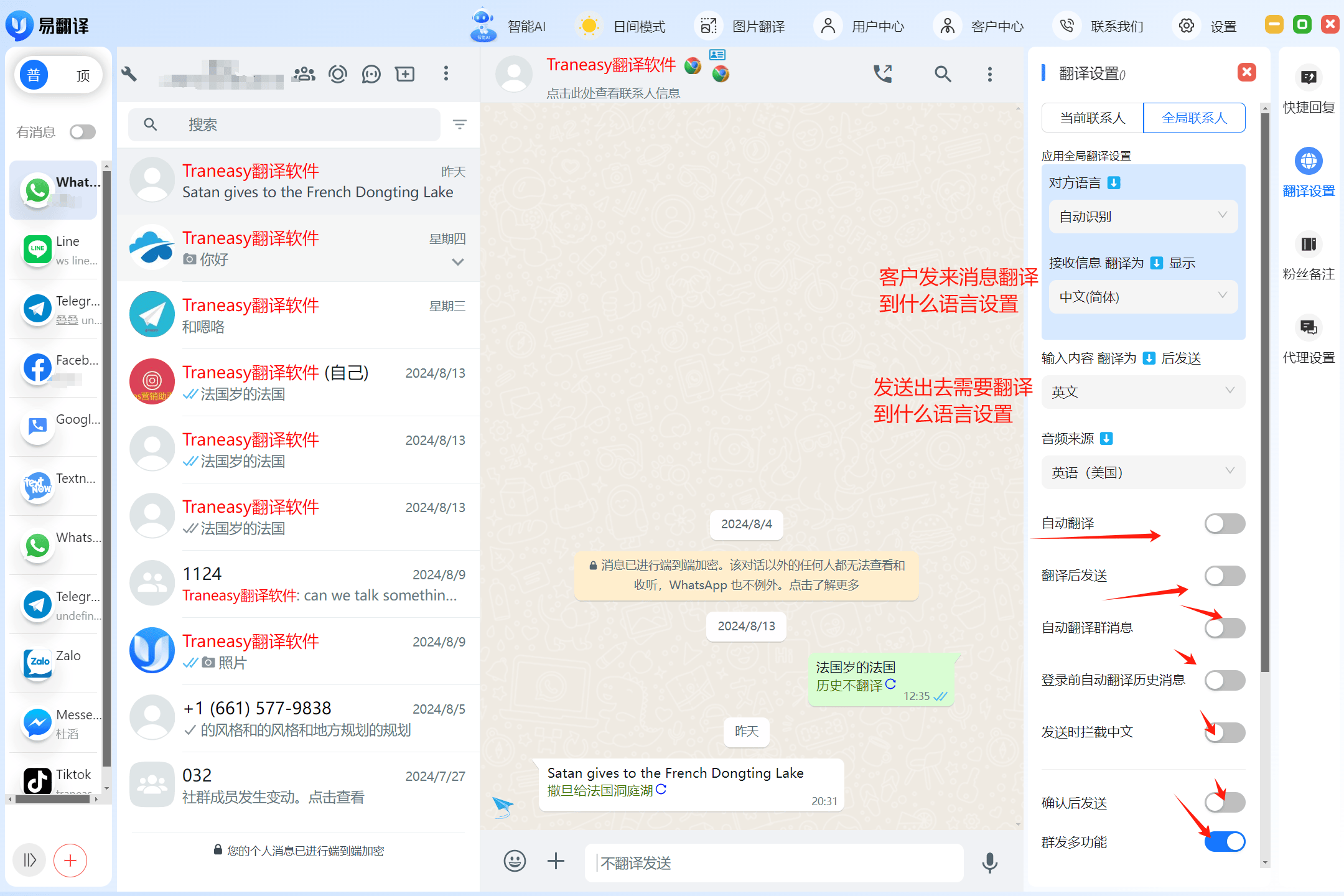Start a new chat with plus icon
This screenshot has width=1344, height=896.
405,74
